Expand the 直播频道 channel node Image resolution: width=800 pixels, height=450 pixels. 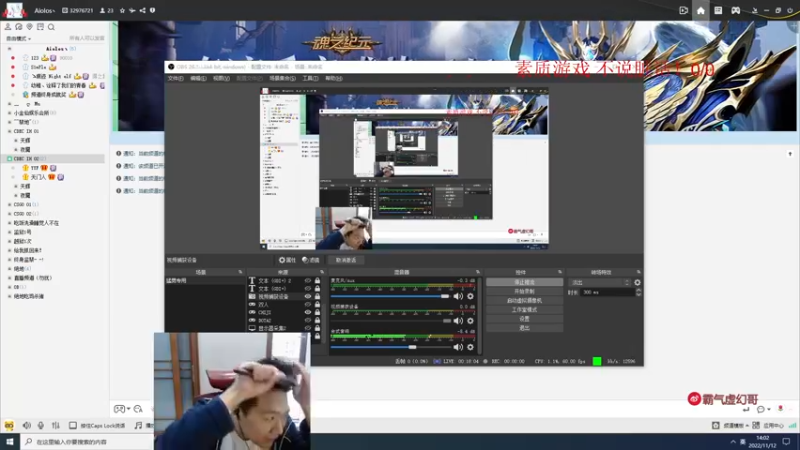[x=9, y=278]
